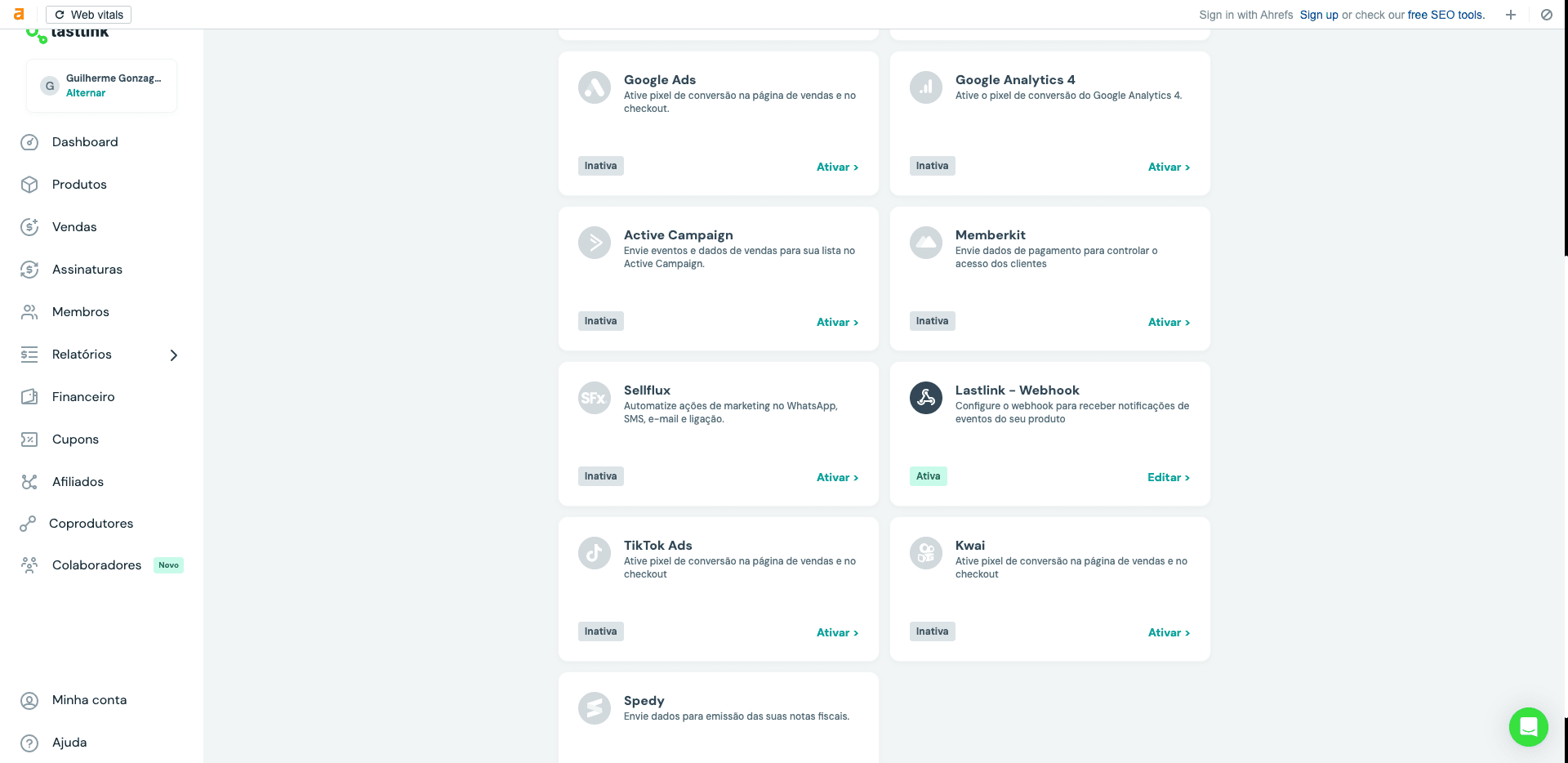Click the Minha conta user icon
Image resolution: width=1568 pixels, height=763 pixels.
(29, 701)
